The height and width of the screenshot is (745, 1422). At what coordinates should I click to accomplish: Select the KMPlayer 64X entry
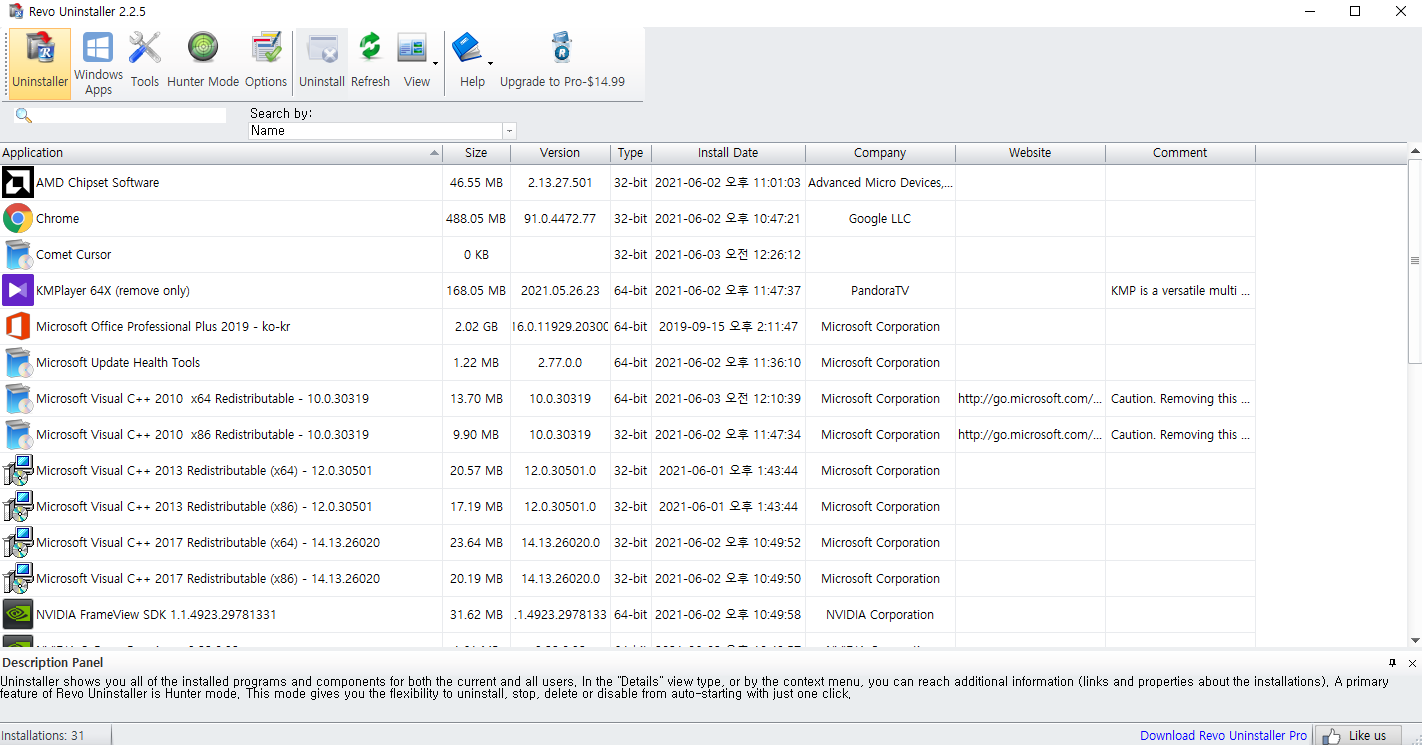[x=112, y=291]
